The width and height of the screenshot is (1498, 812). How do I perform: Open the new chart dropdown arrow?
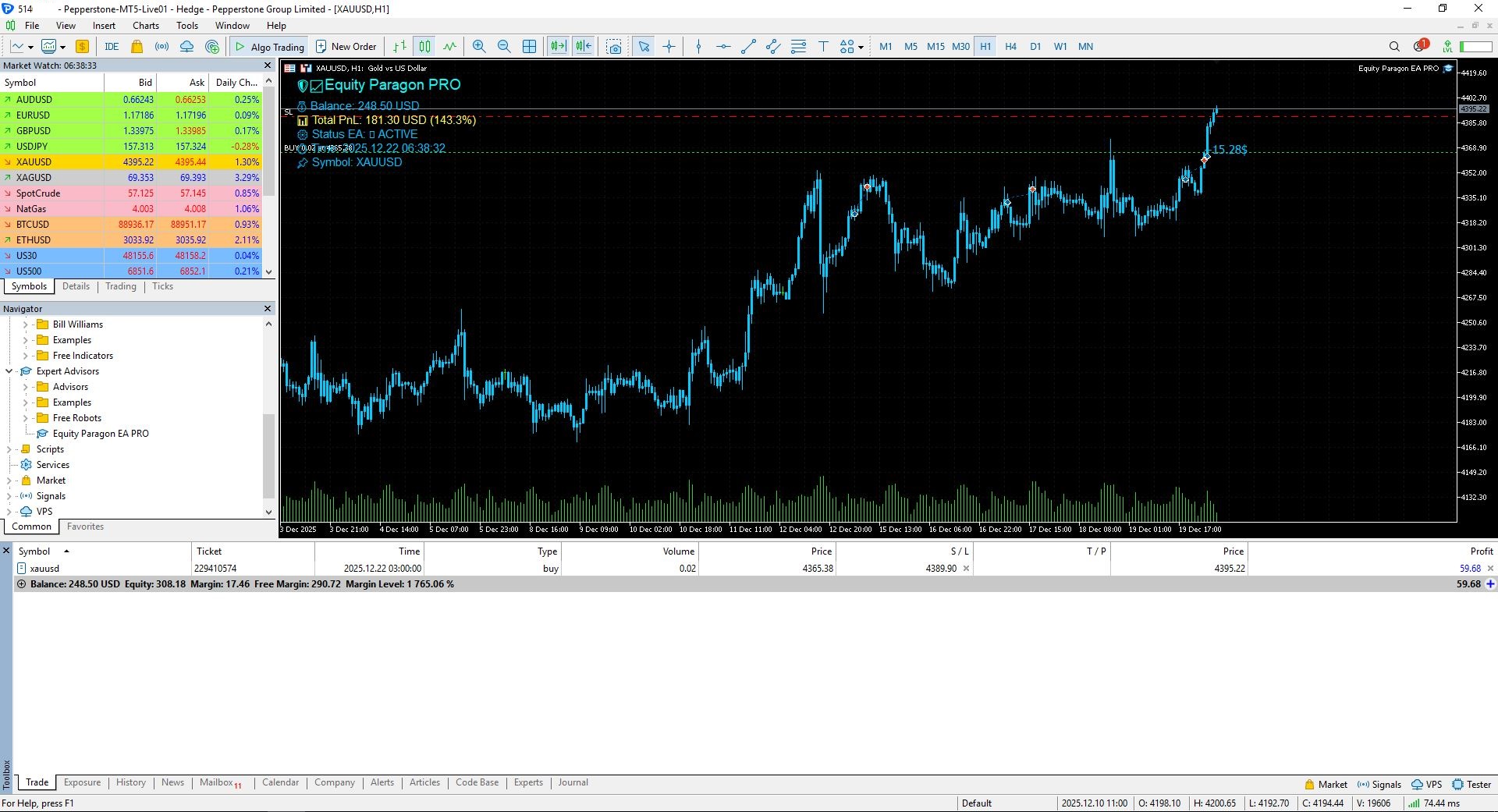[30, 47]
